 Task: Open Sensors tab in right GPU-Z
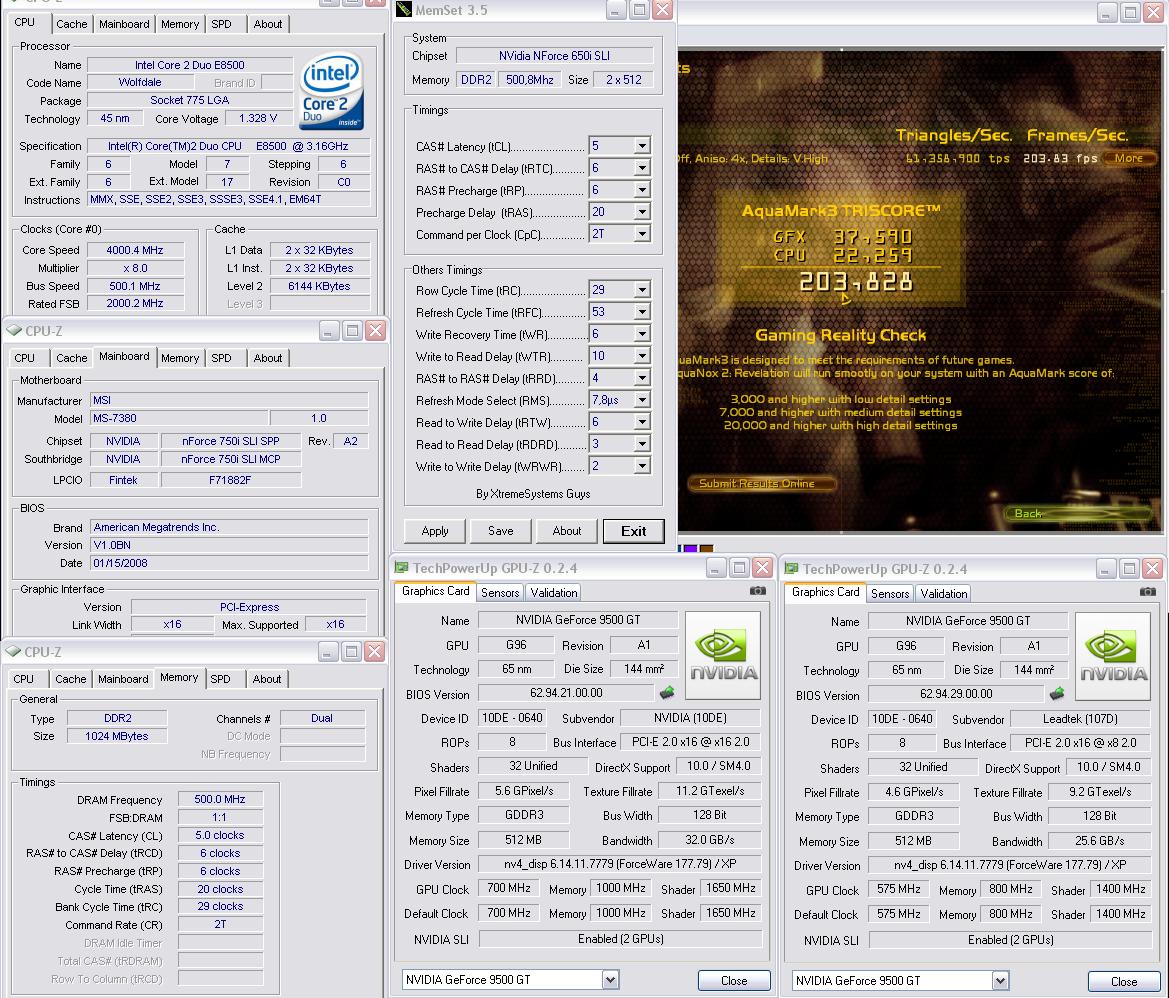890,593
